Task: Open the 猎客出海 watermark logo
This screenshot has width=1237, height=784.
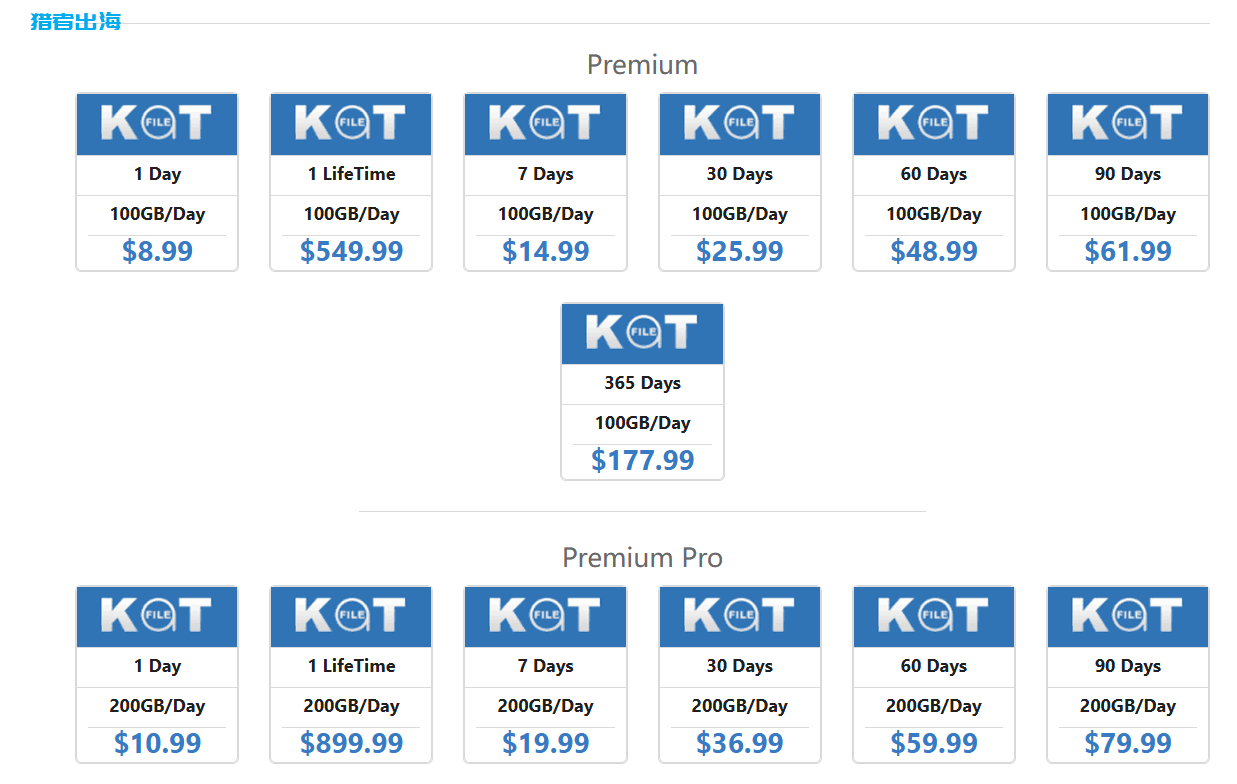Action: pos(76,21)
